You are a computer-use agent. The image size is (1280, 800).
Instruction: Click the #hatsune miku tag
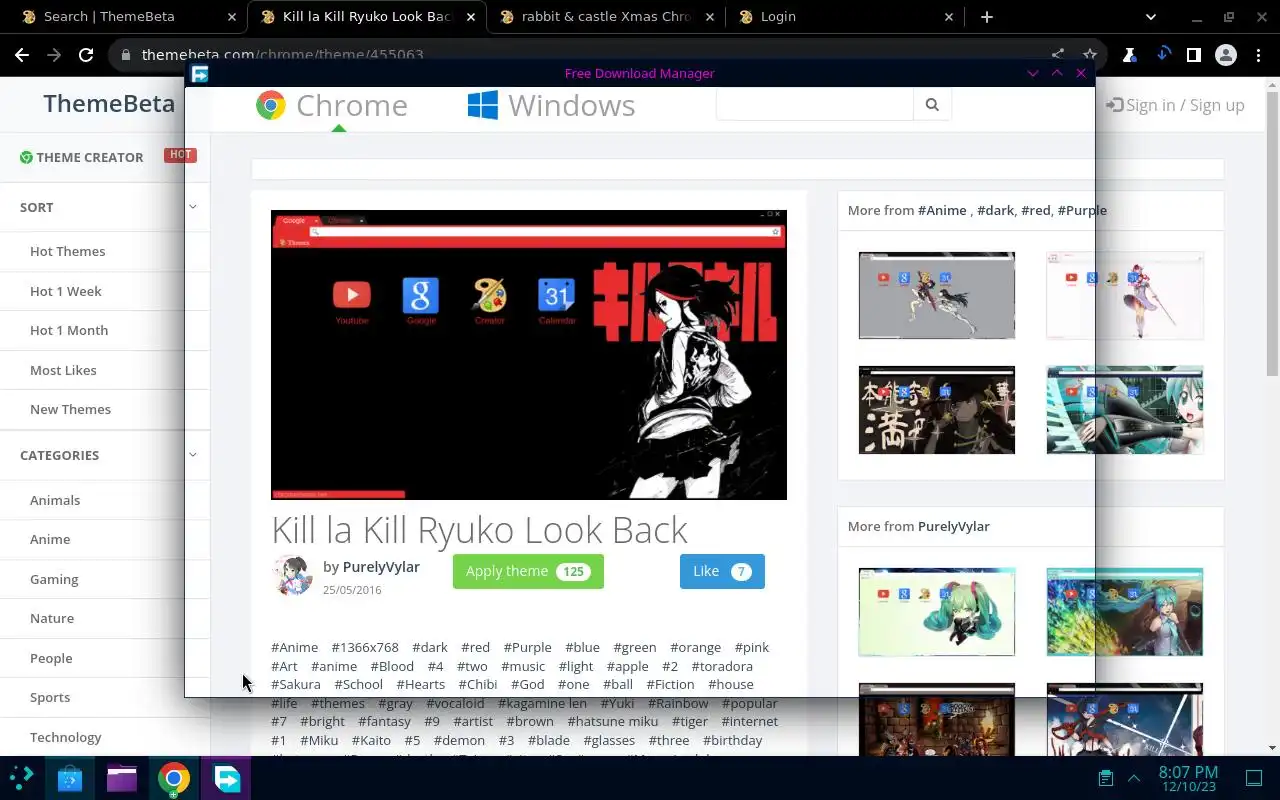613,721
